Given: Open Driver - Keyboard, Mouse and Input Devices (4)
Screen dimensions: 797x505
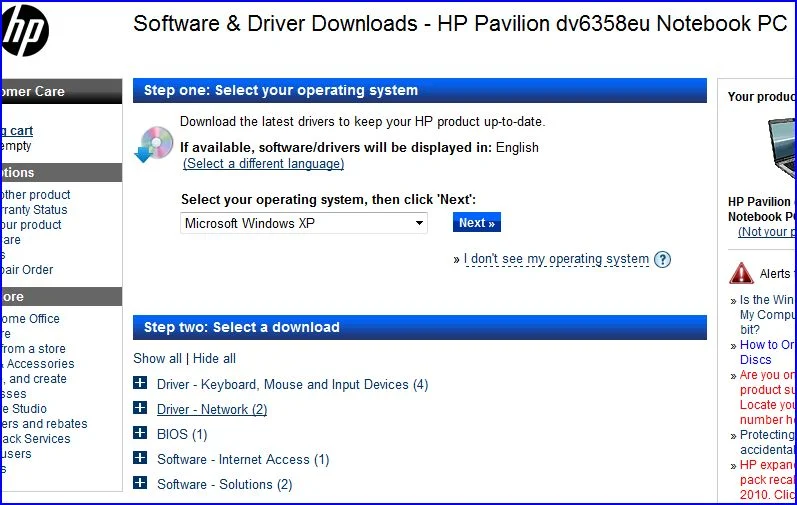Looking at the screenshot, I should pos(292,385).
